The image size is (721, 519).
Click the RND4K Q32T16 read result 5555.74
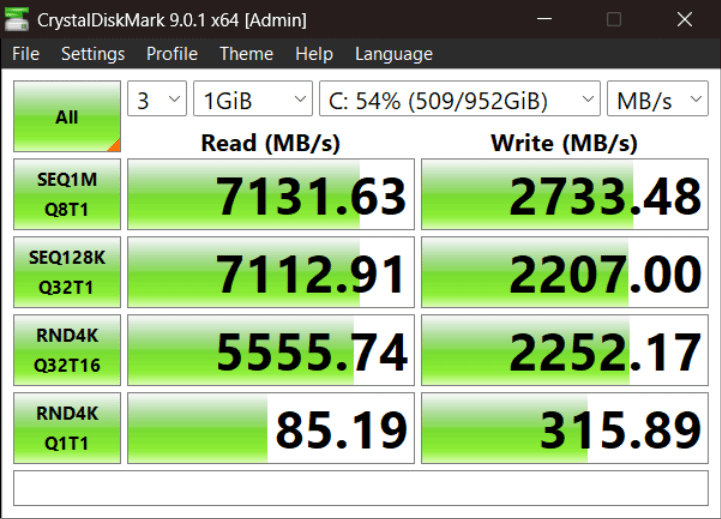click(x=271, y=350)
